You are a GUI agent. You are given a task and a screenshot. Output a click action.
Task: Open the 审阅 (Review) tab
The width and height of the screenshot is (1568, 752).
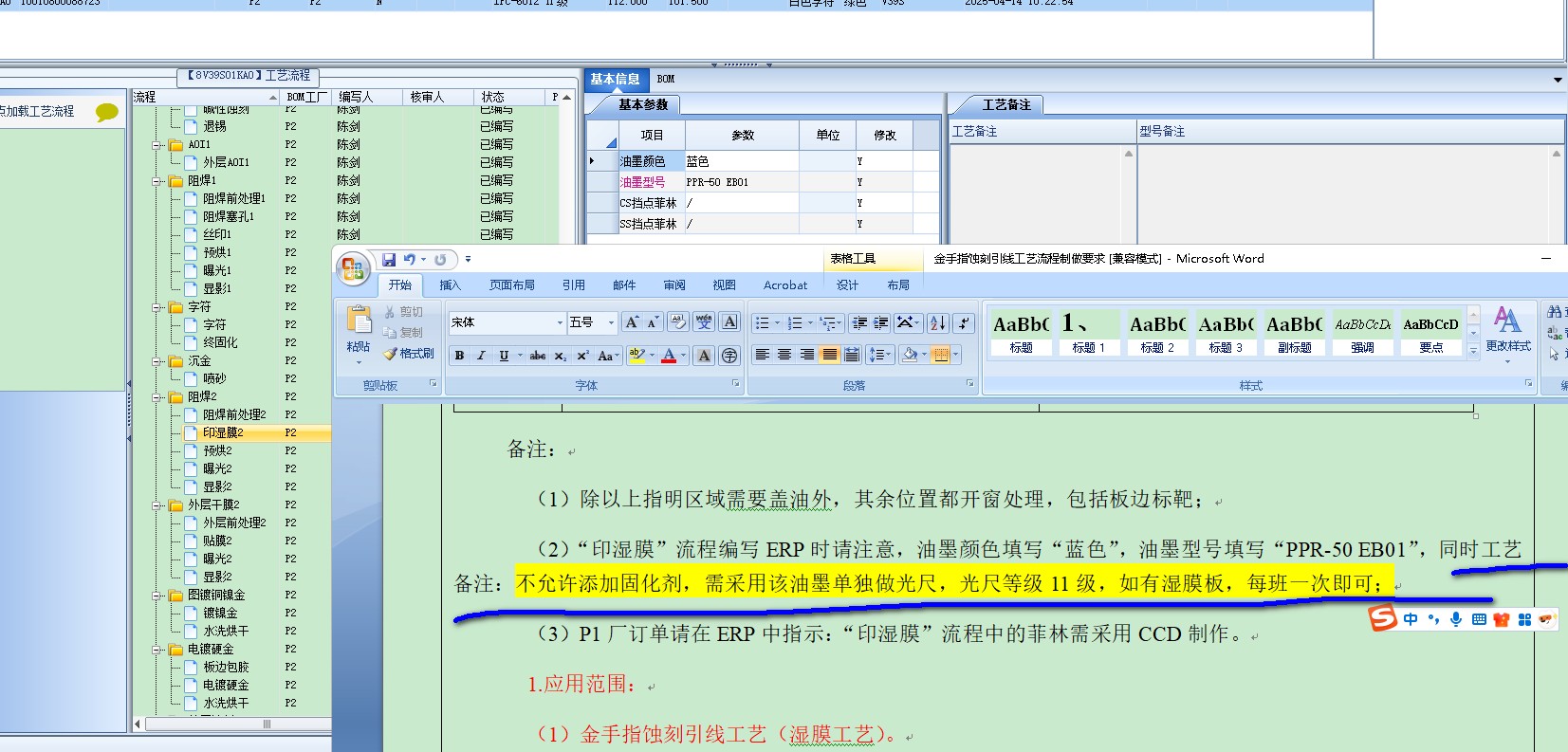point(674,284)
